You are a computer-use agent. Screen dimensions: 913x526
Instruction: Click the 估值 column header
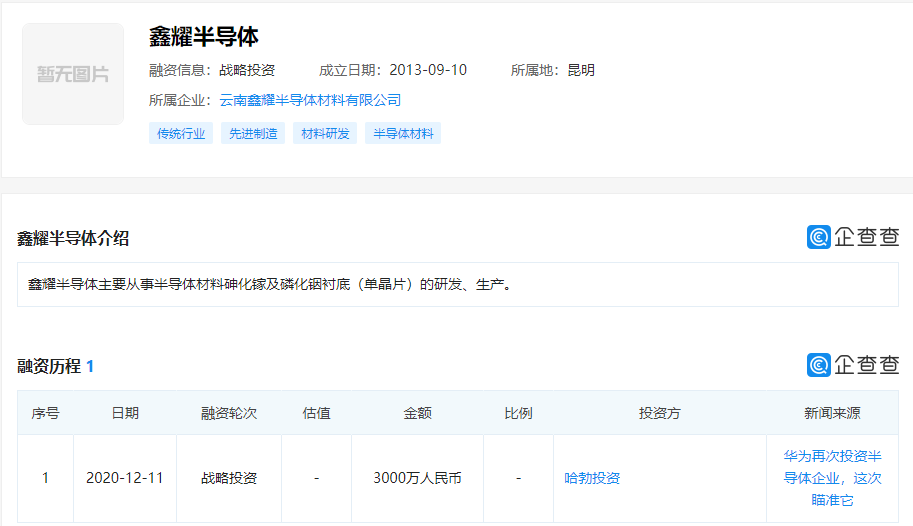(x=316, y=413)
